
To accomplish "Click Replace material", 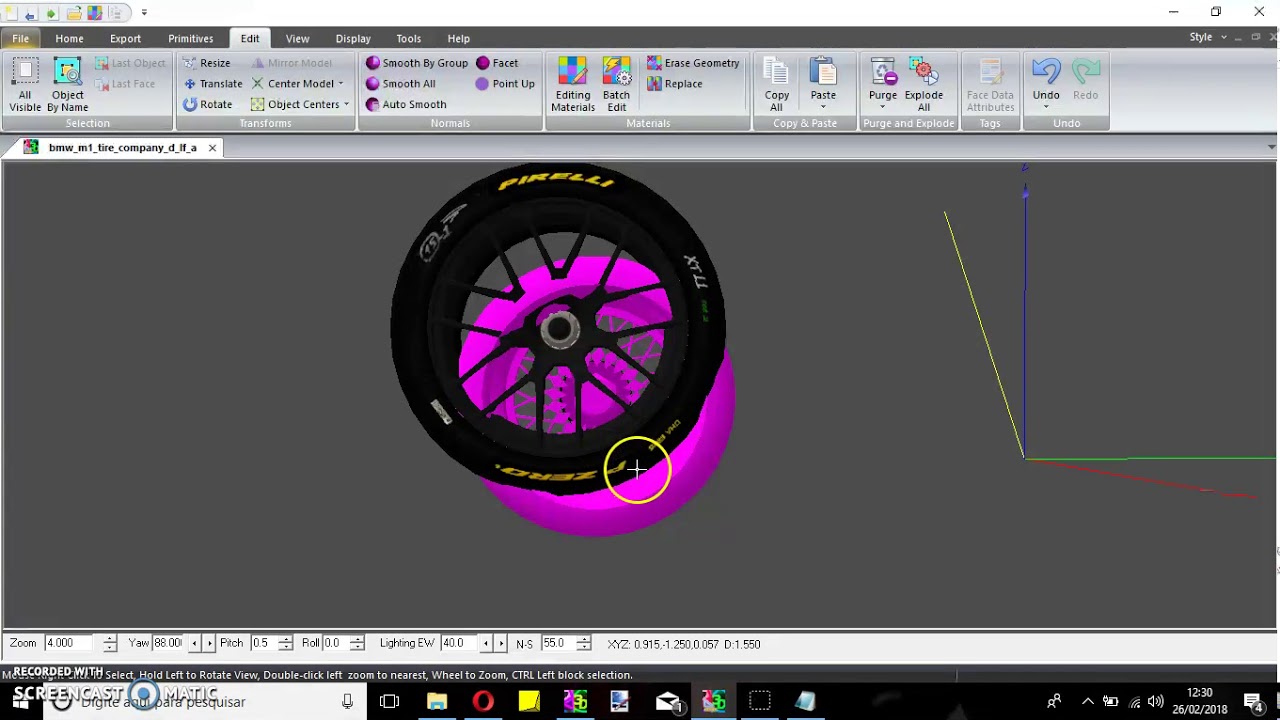I will click(x=675, y=84).
